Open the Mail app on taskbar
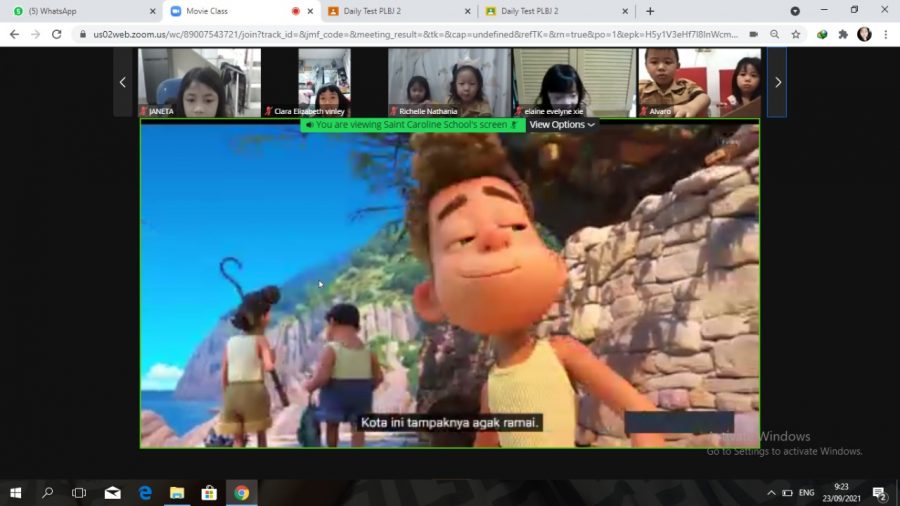Screen dimensions: 900x506 pos(112,493)
